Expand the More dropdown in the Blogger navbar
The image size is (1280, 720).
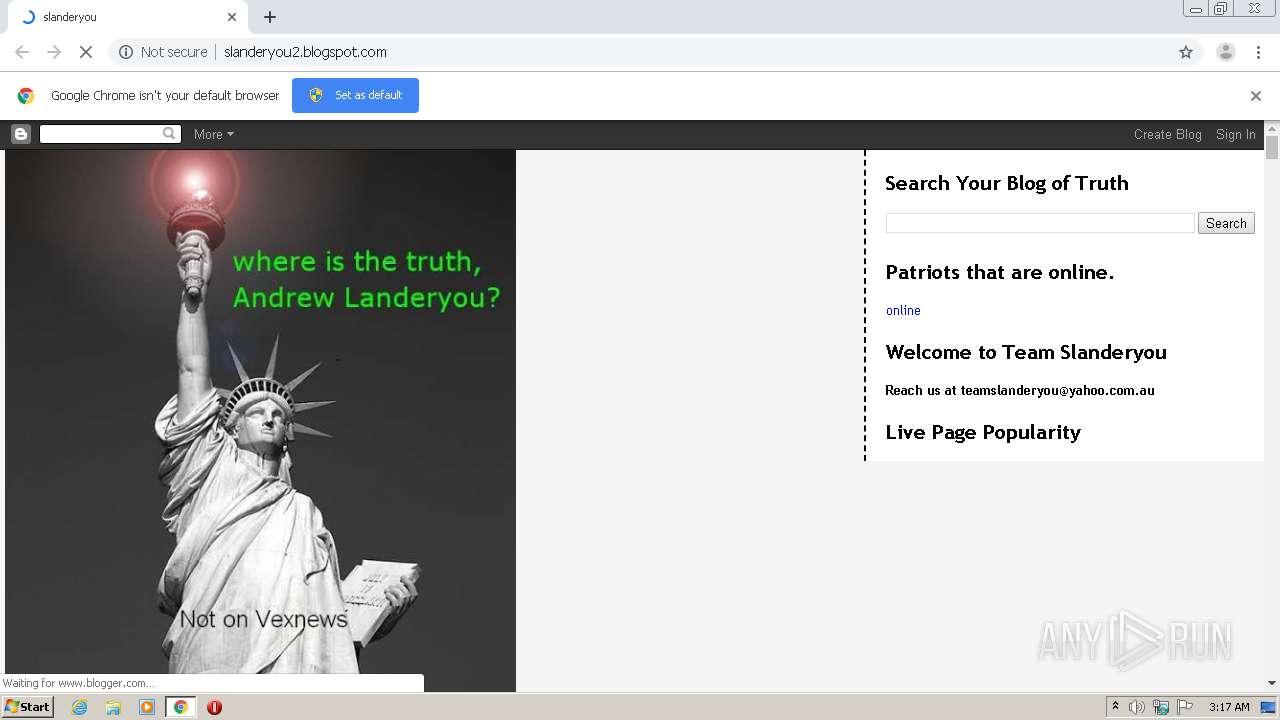point(214,134)
